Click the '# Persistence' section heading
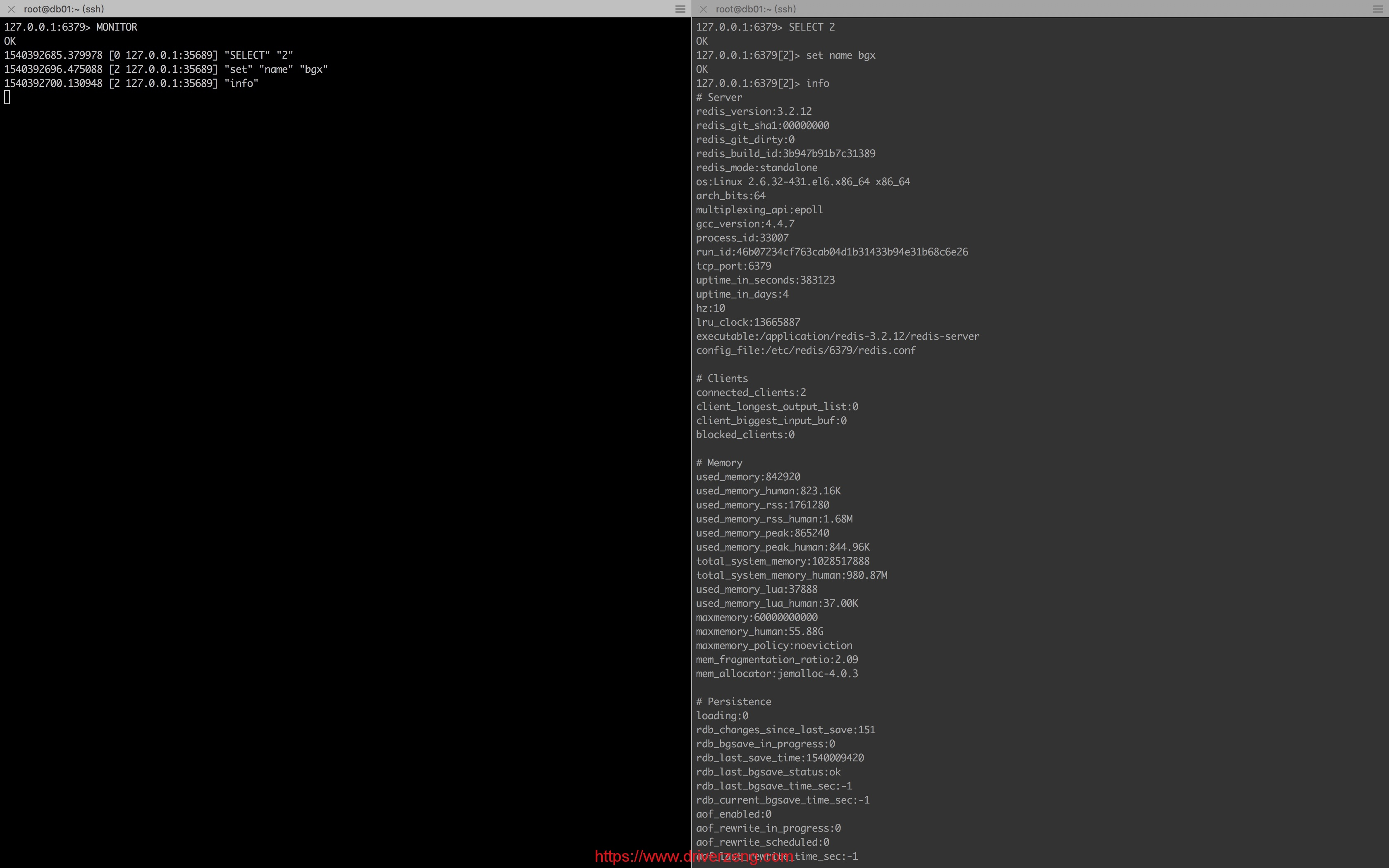 tap(734, 702)
